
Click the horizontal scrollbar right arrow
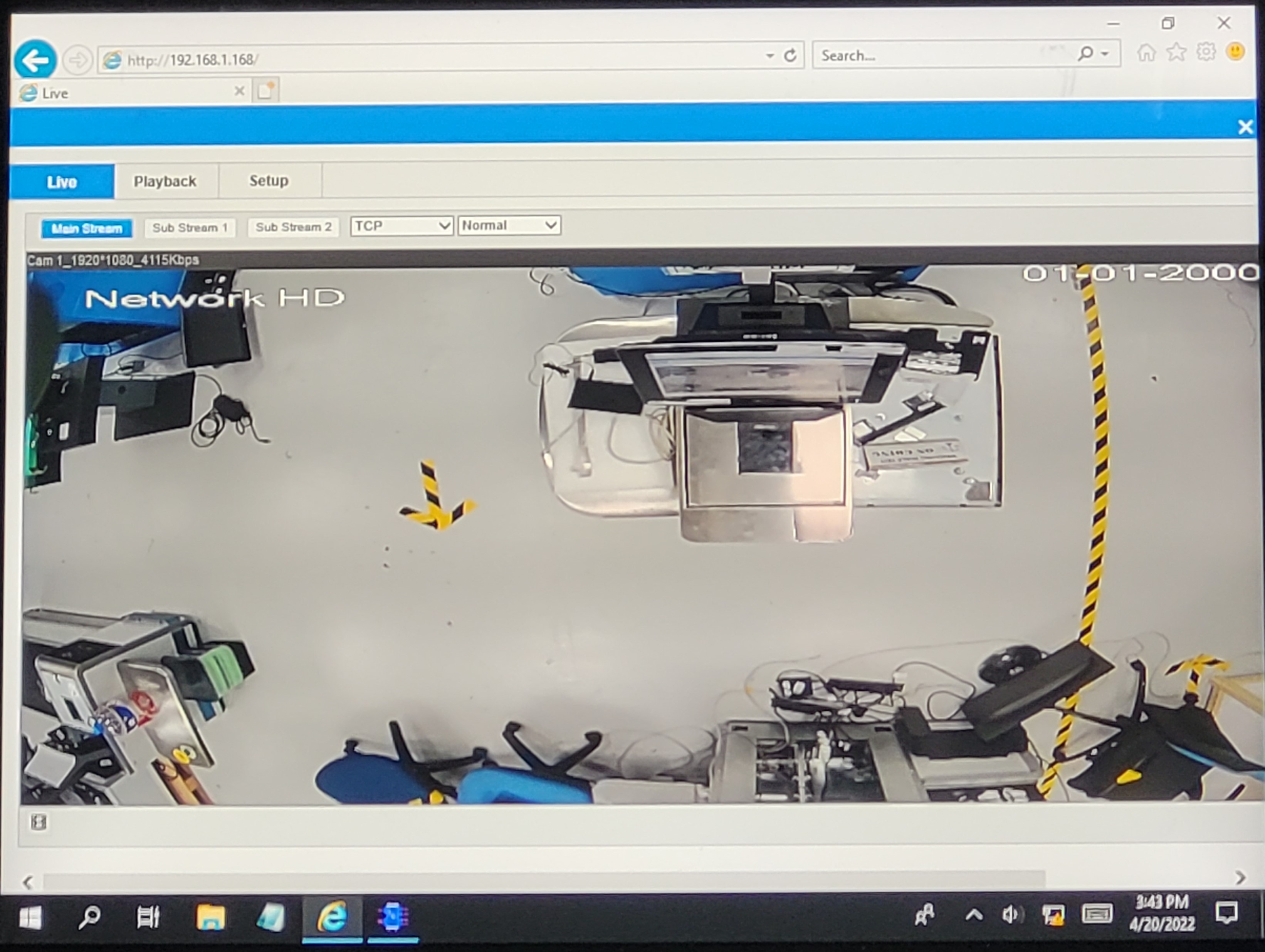(x=1239, y=878)
